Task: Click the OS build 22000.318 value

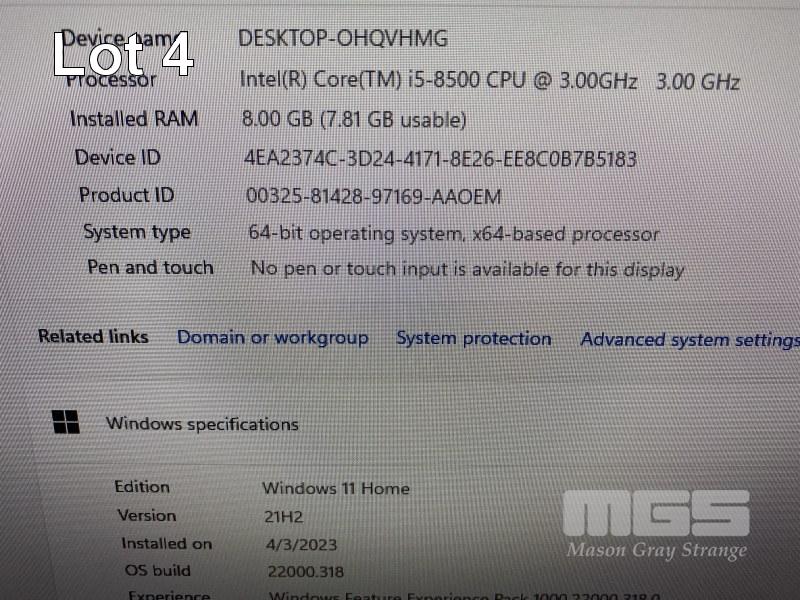Action: 306,571
